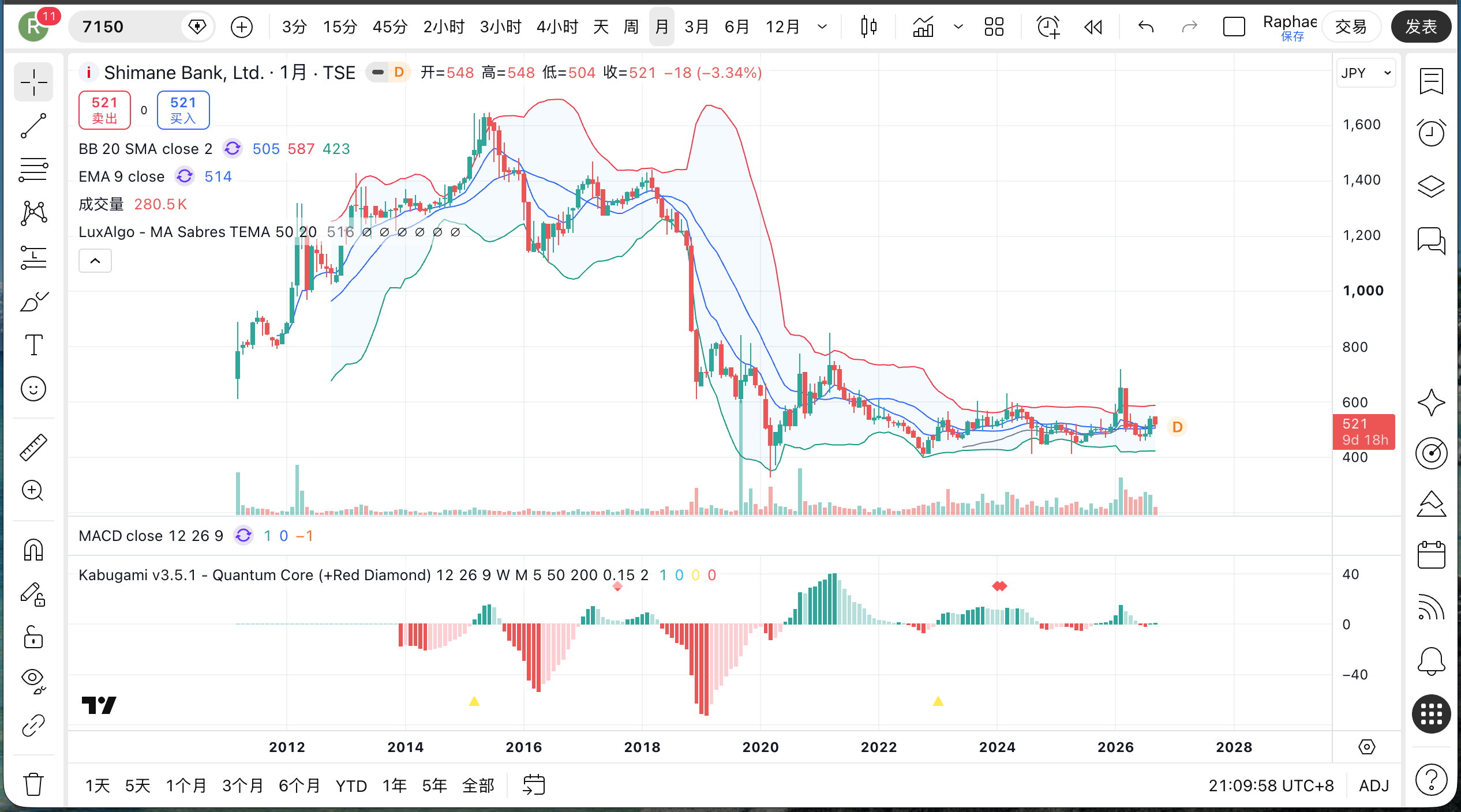Switch to the 15分 interval
This screenshot has height=812, width=1461.
pyautogui.click(x=340, y=27)
